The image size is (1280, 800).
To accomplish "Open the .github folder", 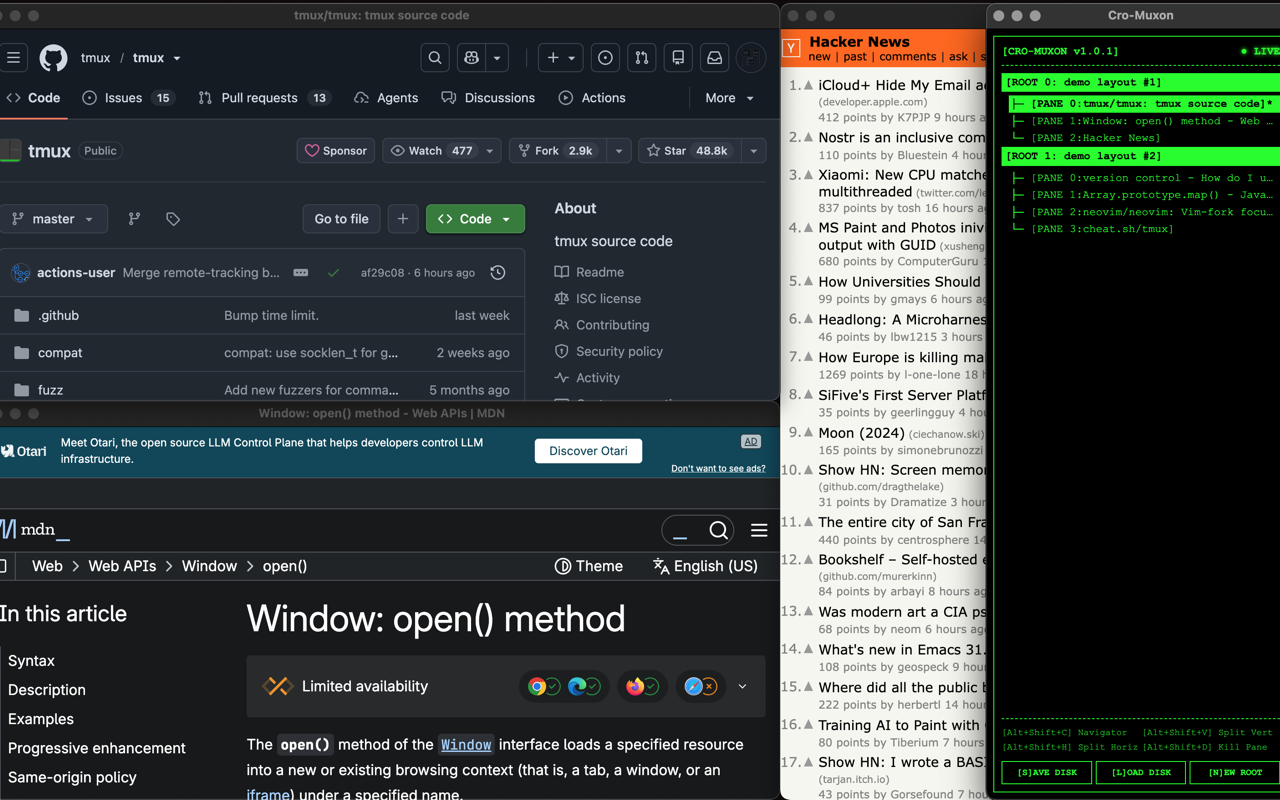I will click(58, 316).
